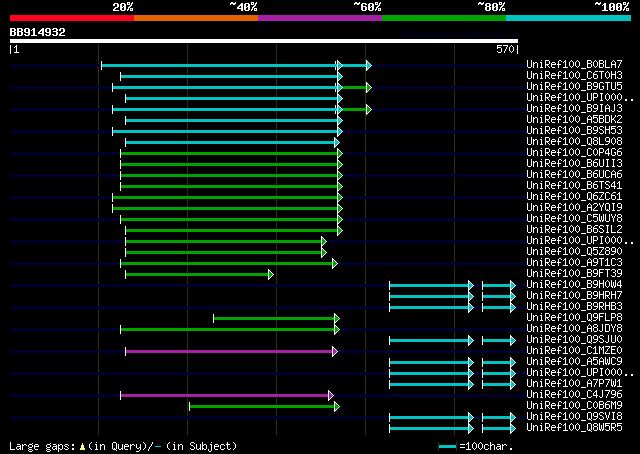Click the first cyan alignment segment of UniRef100_B9H0W4
The width and height of the screenshot is (640, 454).
430,285
